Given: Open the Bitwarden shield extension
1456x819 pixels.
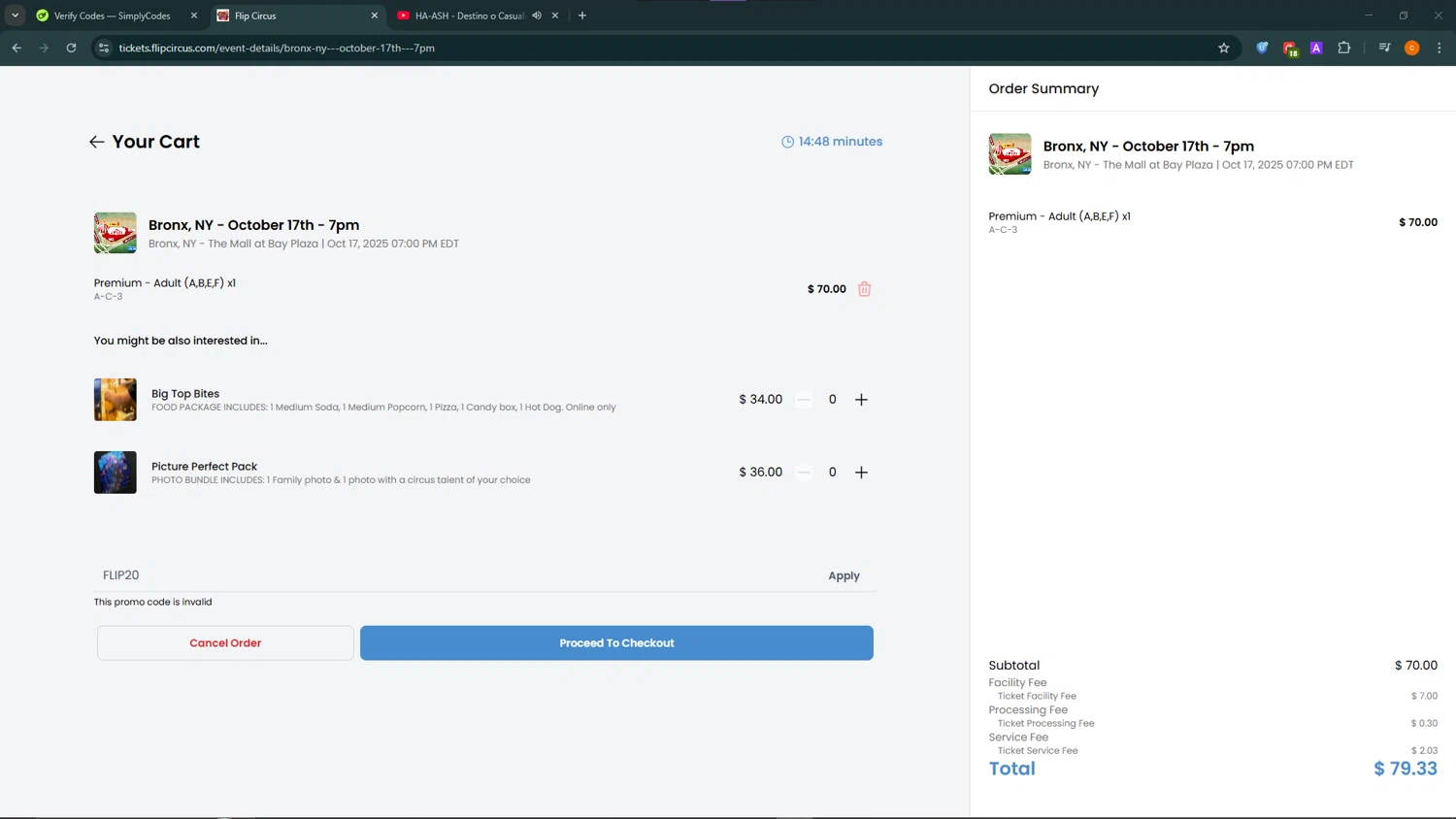Looking at the screenshot, I should tap(1262, 48).
